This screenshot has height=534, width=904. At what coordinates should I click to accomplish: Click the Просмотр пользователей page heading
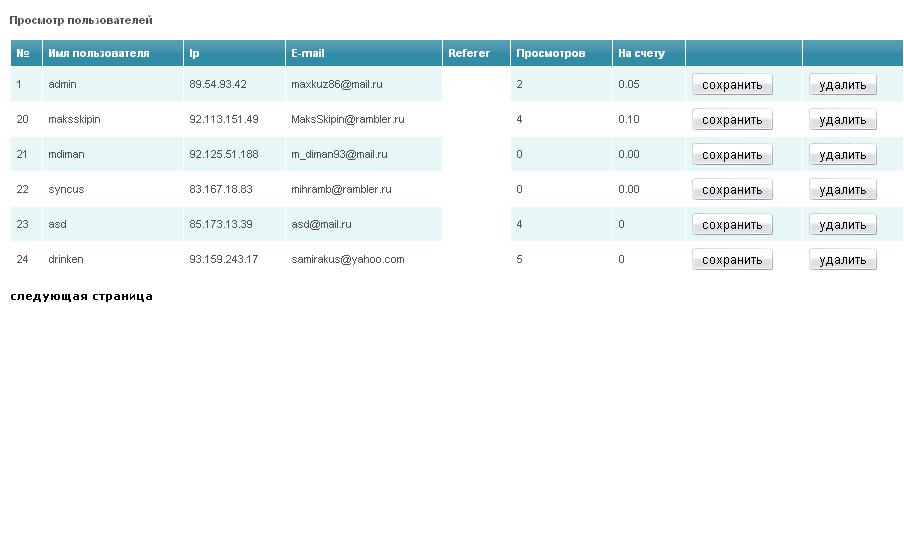[81, 20]
